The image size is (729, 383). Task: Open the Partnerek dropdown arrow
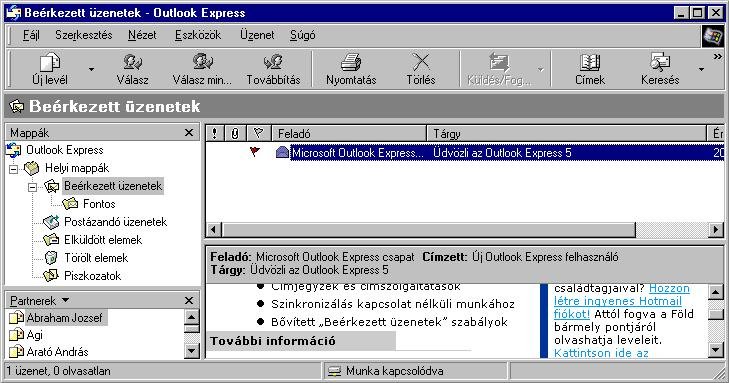66,300
